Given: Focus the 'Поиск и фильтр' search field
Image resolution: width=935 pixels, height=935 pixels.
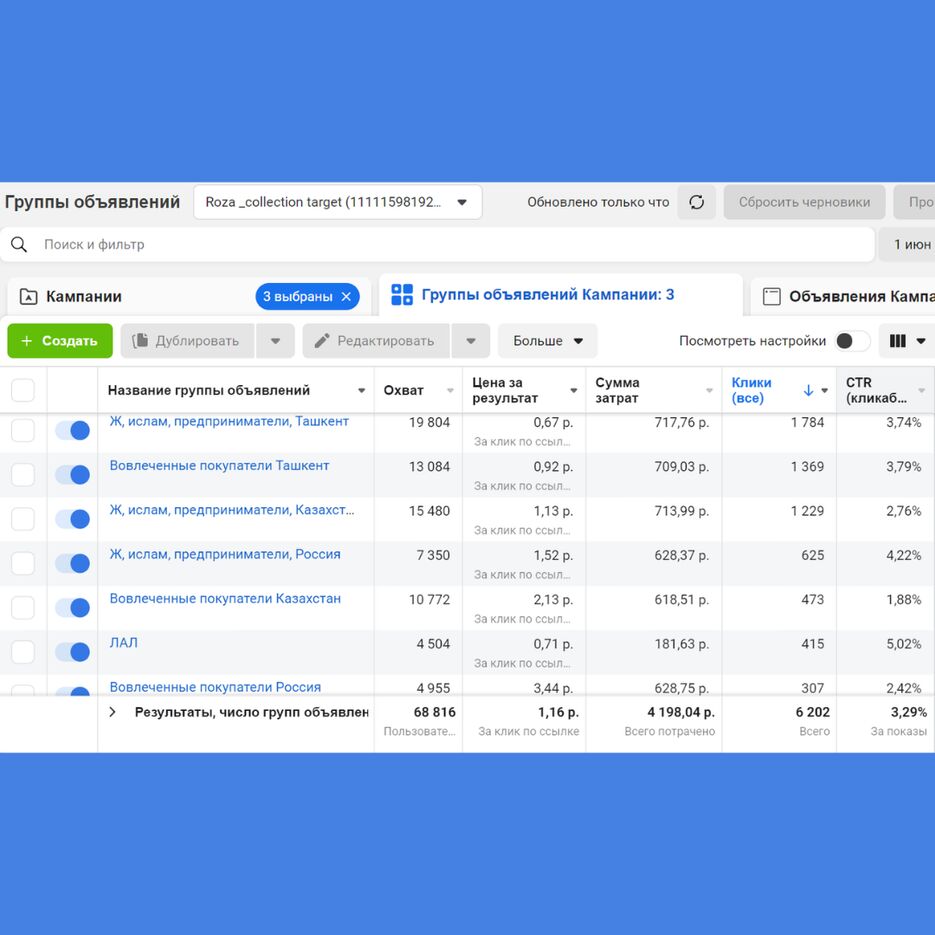Looking at the screenshot, I should [x=437, y=244].
